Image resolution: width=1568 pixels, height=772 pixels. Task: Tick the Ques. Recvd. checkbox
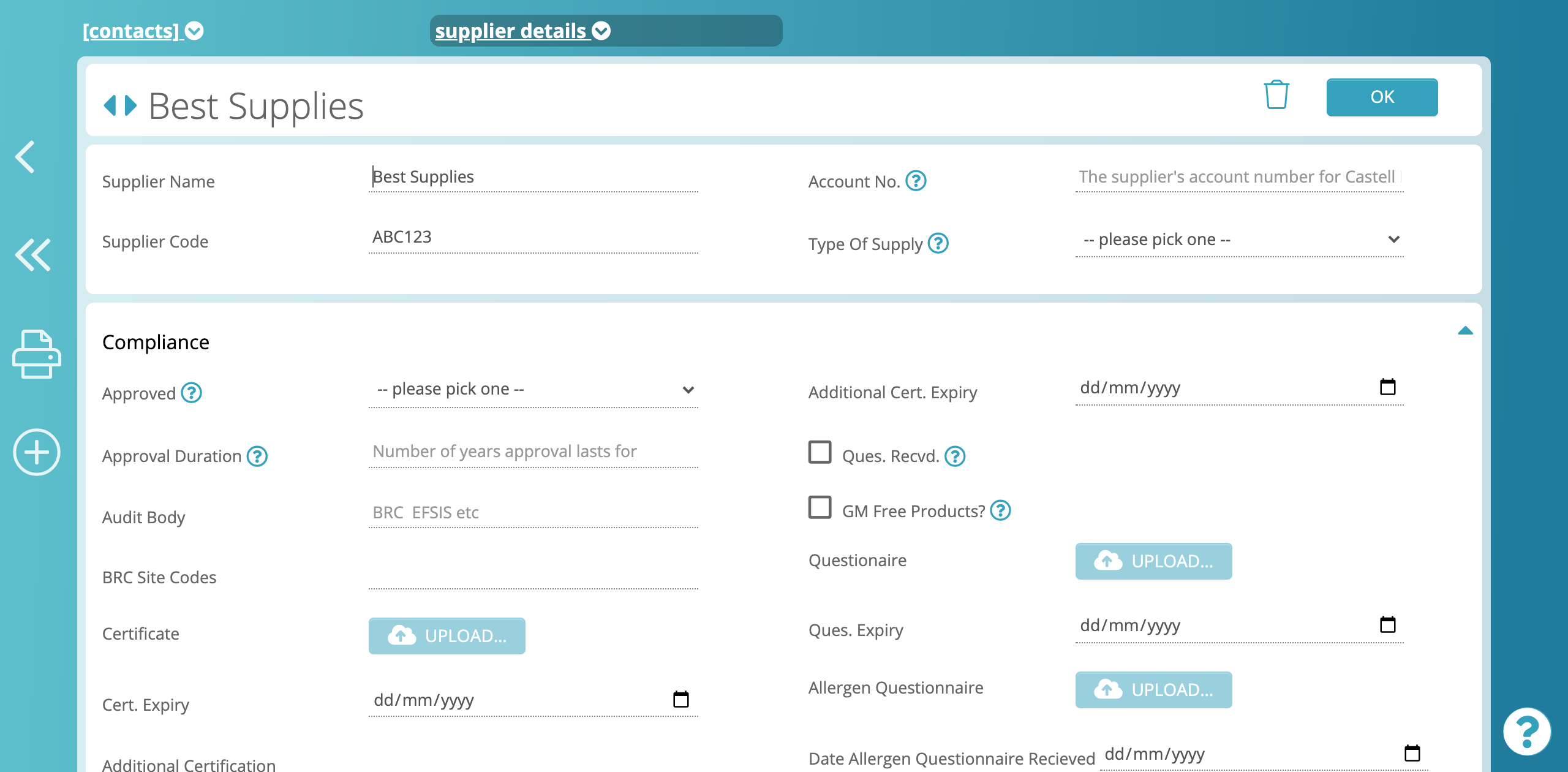[820, 452]
